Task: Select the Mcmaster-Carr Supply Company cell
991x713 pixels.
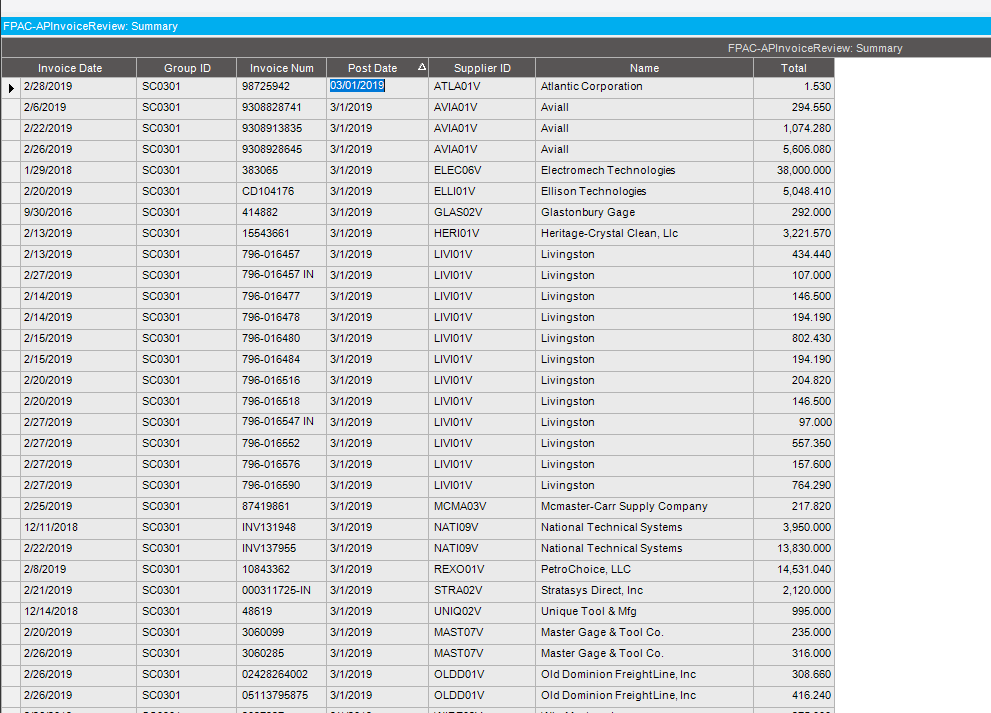Action: 624,507
